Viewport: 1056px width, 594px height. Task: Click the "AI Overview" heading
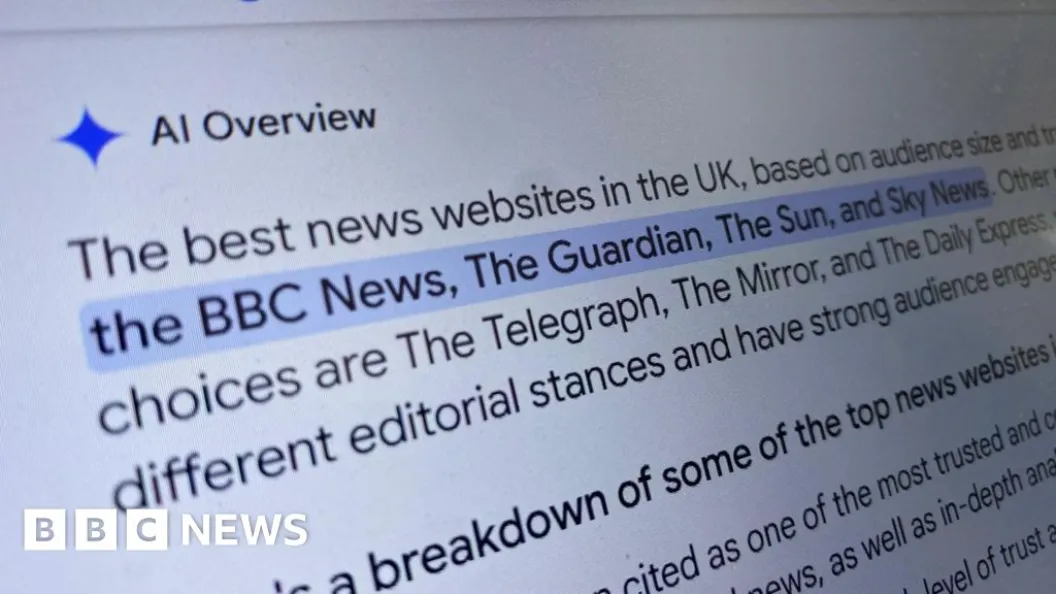(263, 125)
